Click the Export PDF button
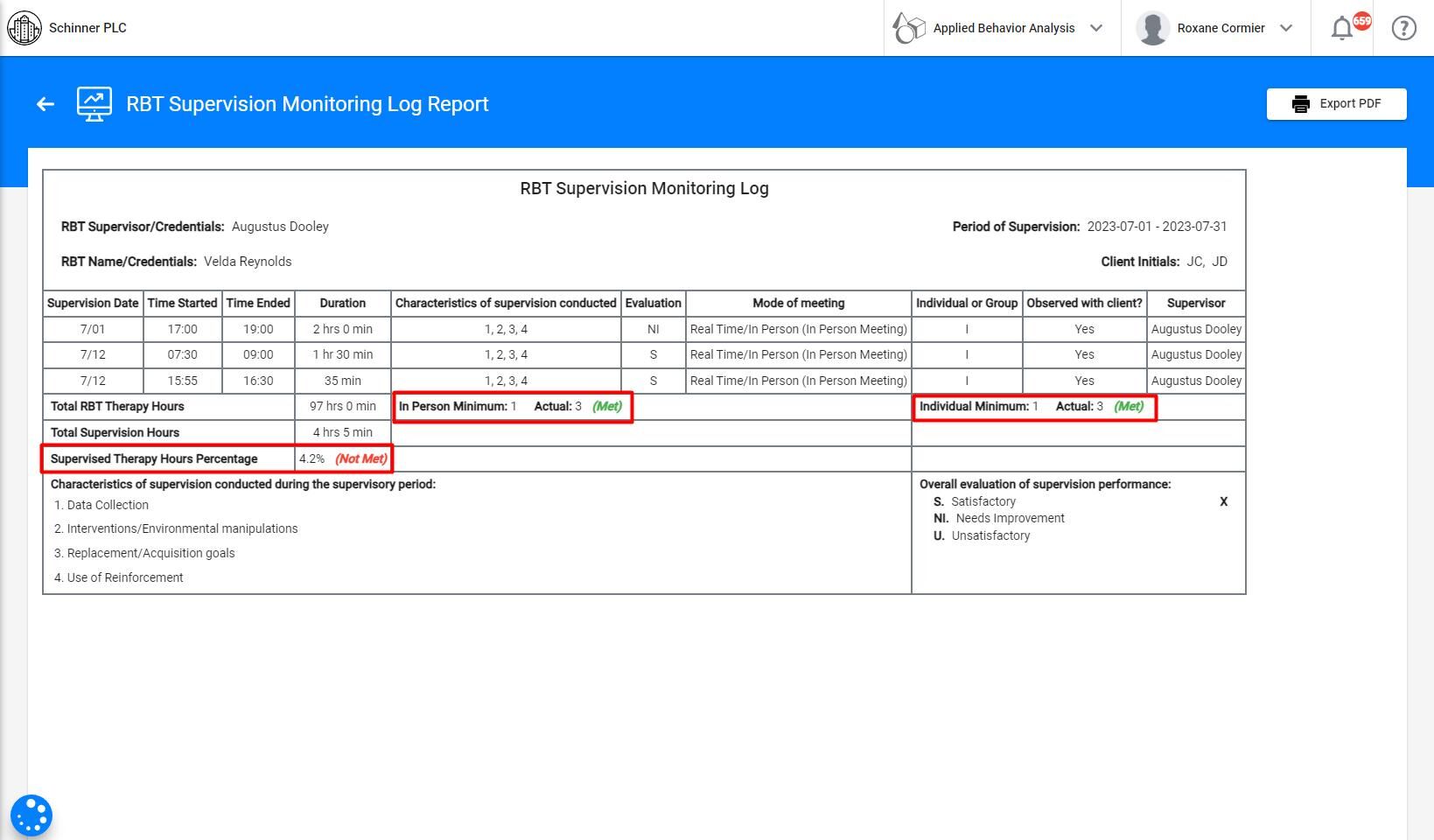Screen dimensions: 1434x840 coord(1336,104)
